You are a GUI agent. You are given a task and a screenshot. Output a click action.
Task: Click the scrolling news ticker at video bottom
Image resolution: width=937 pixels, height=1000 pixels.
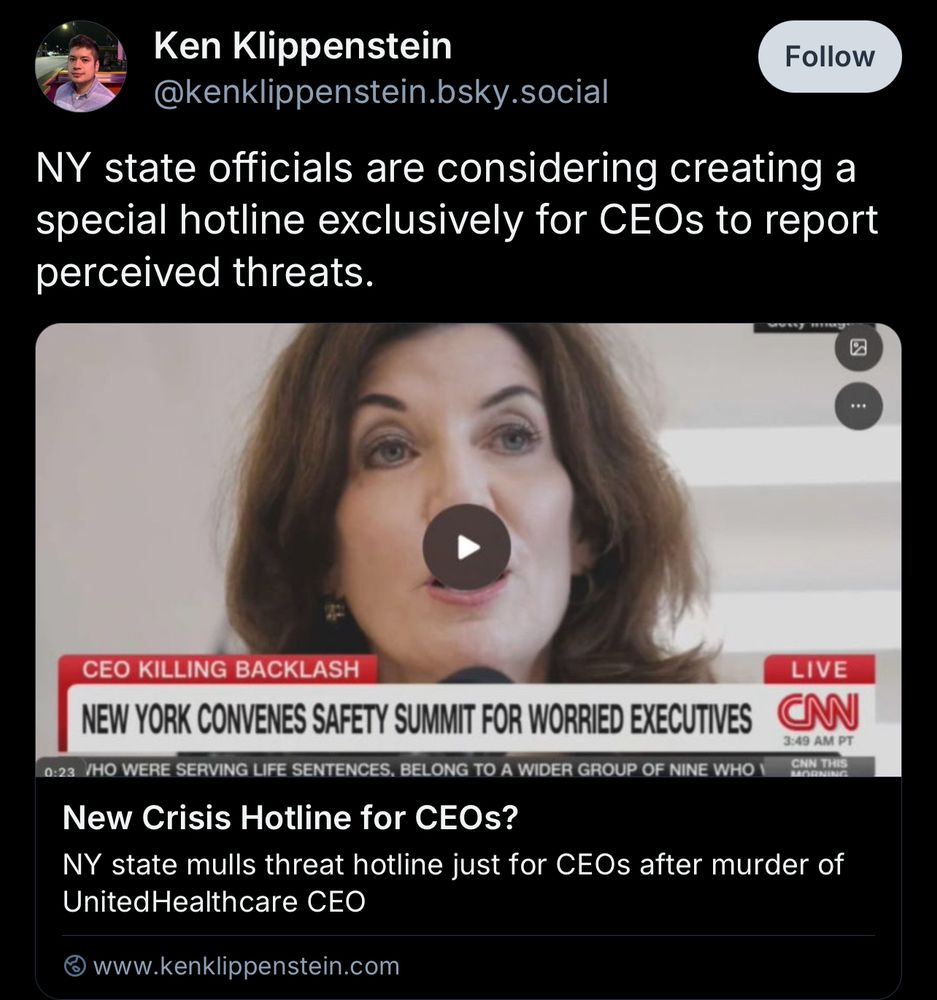pos(420,769)
